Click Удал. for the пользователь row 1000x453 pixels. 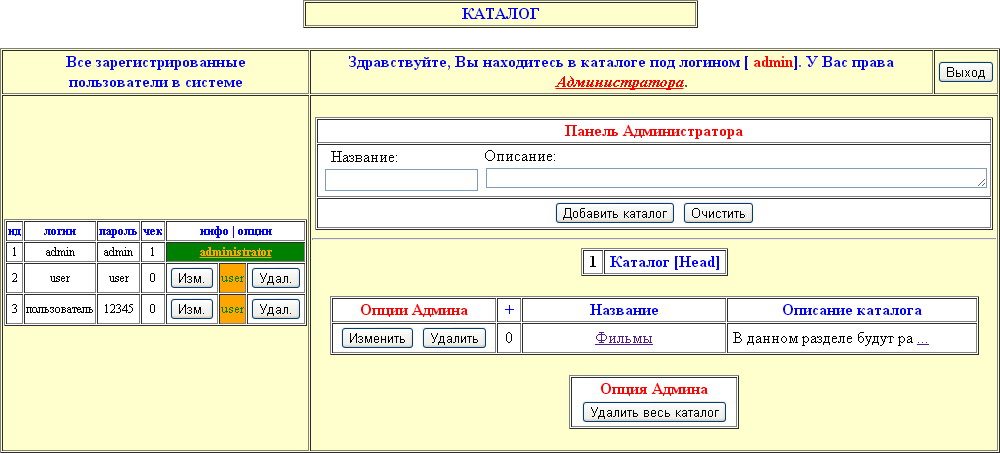275,309
